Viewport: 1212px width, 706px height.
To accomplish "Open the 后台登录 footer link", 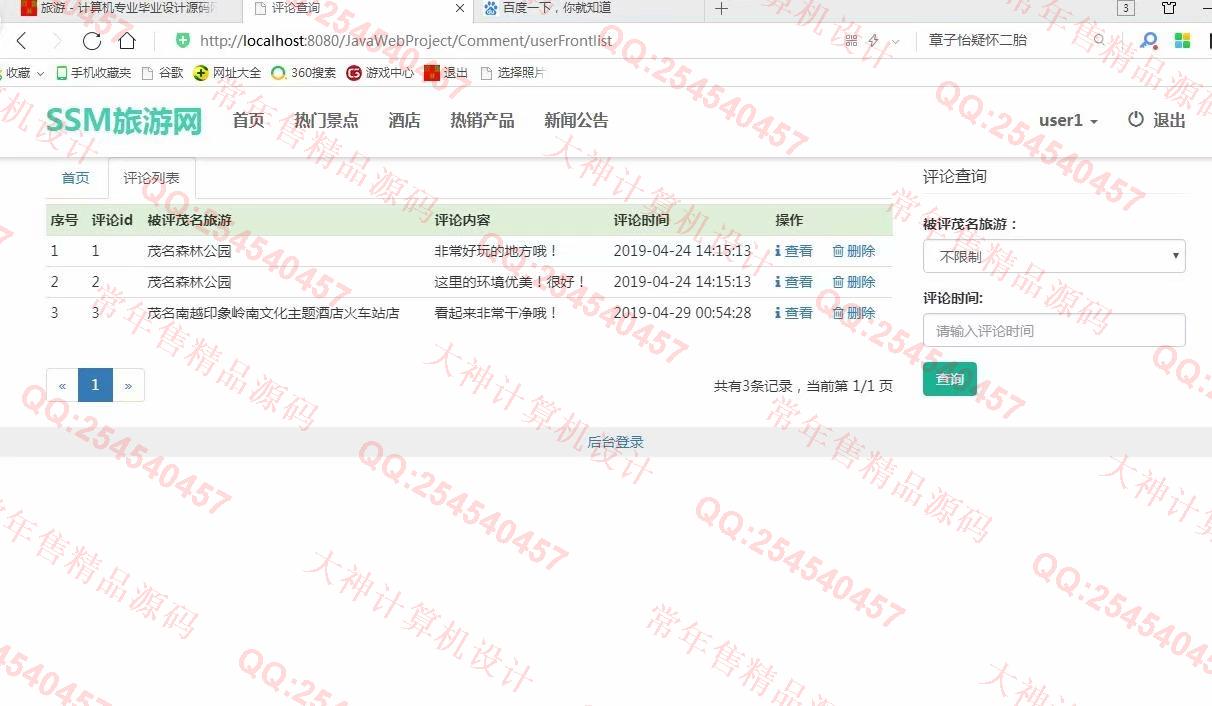I will (615, 442).
